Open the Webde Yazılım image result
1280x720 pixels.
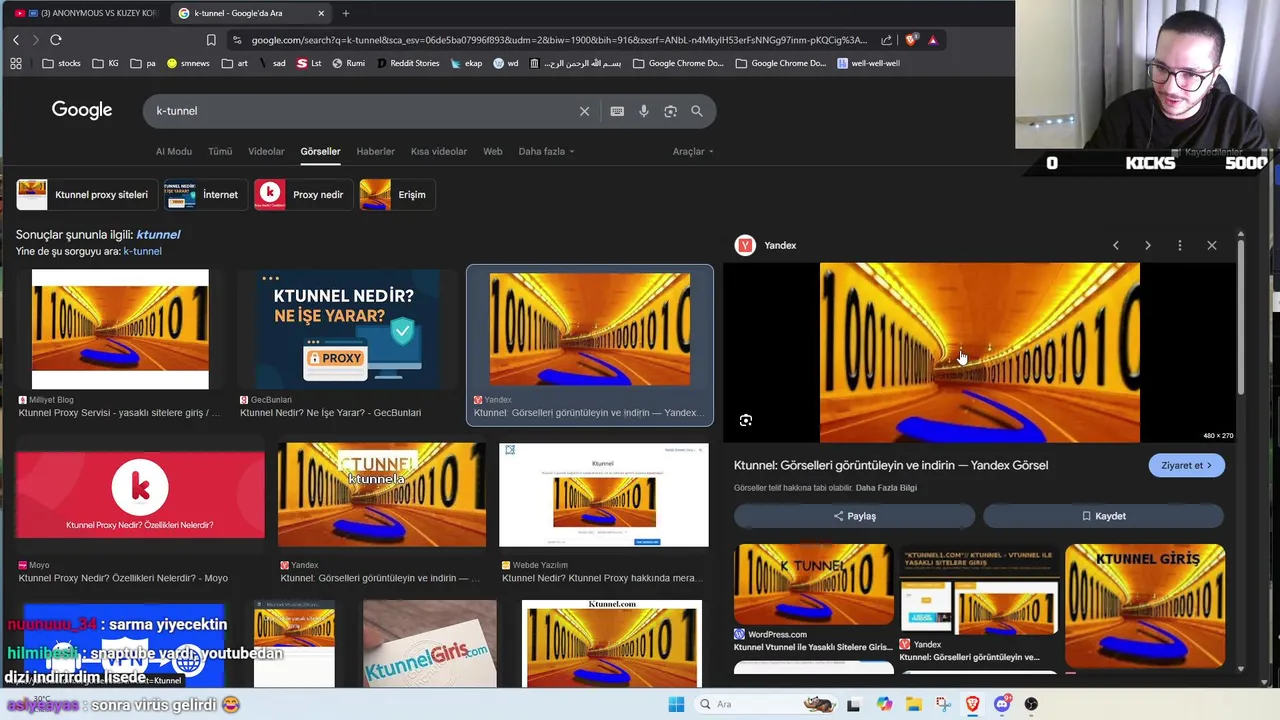pyautogui.click(x=604, y=495)
